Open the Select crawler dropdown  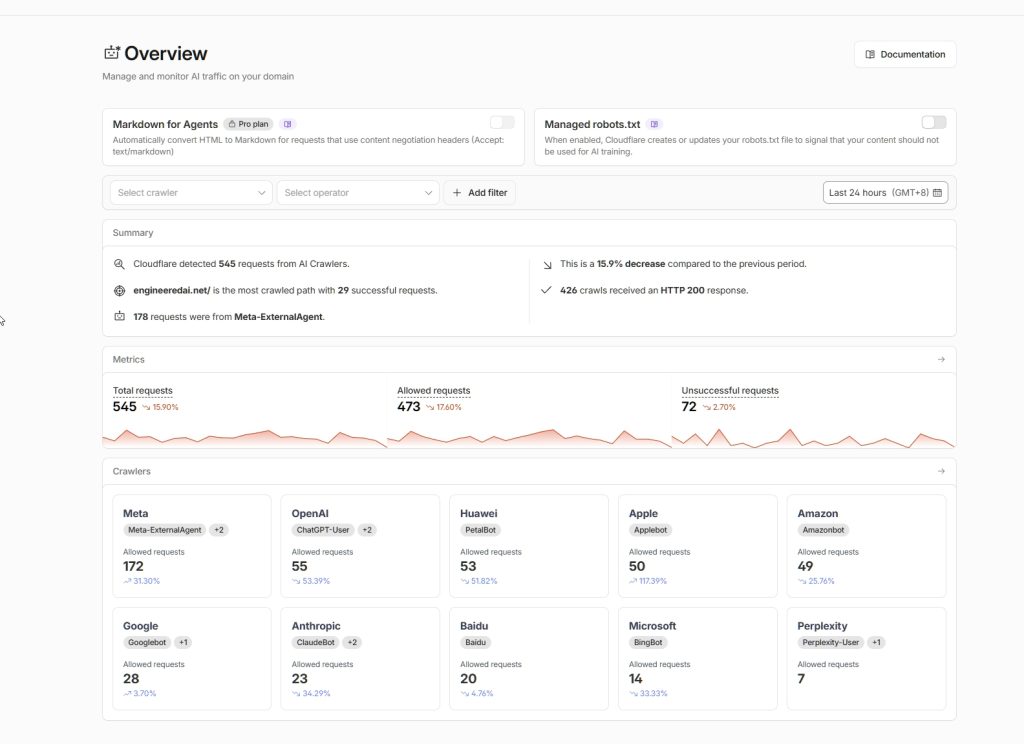coord(191,193)
